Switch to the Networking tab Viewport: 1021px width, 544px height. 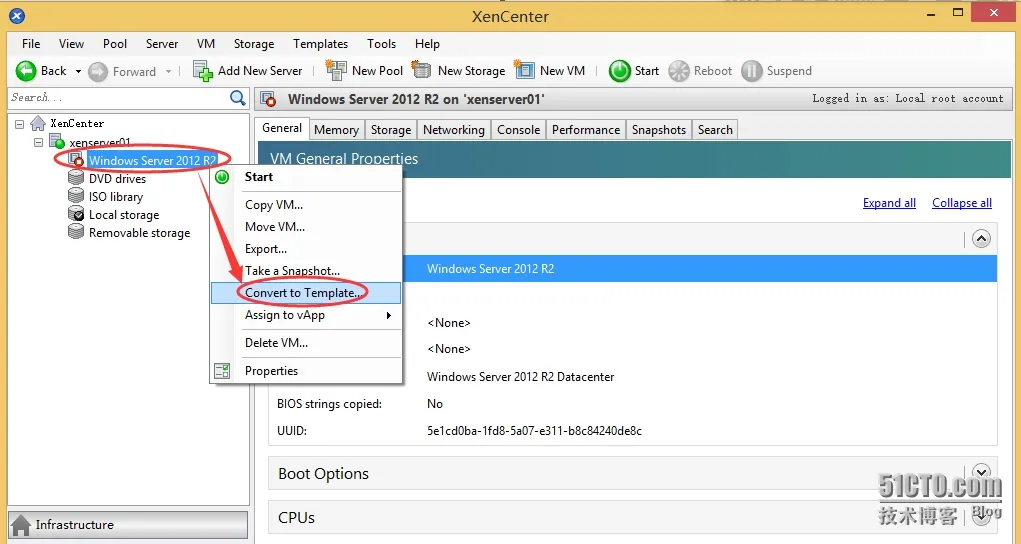(454, 130)
